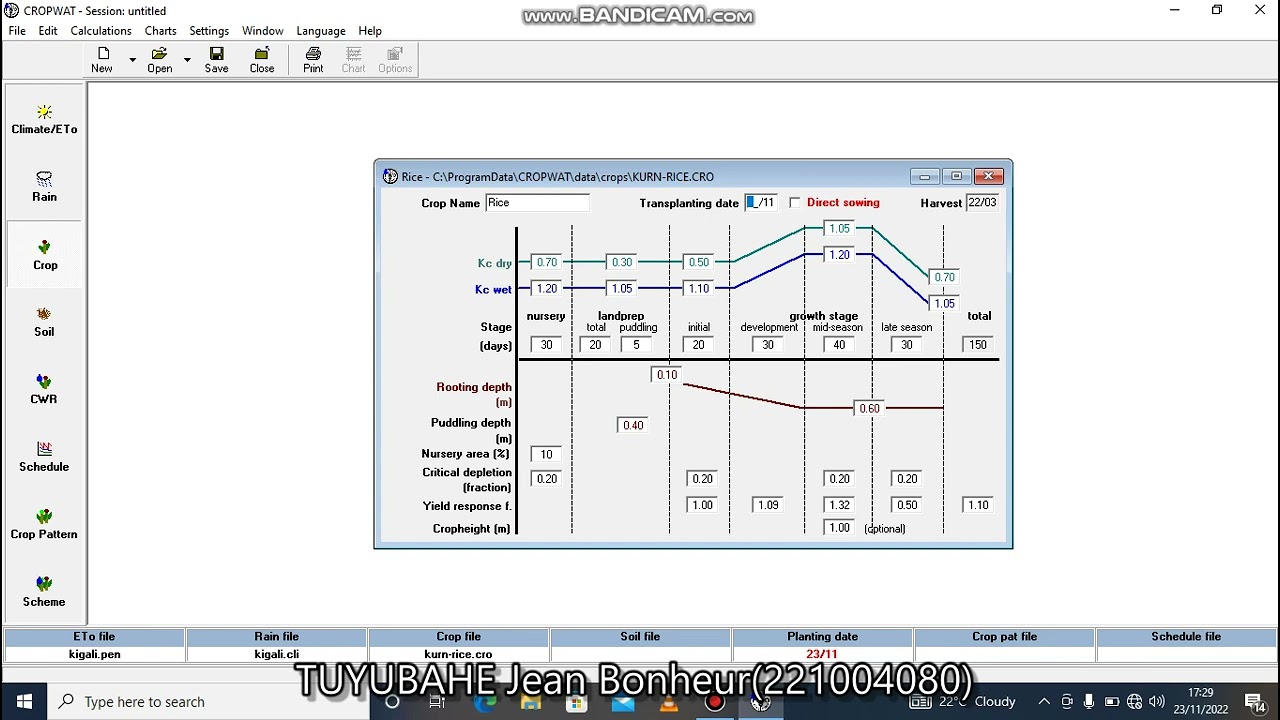1280x720 pixels.
Task: Click kurn-rice.cro in the Crop file cell
Action: (x=458, y=655)
